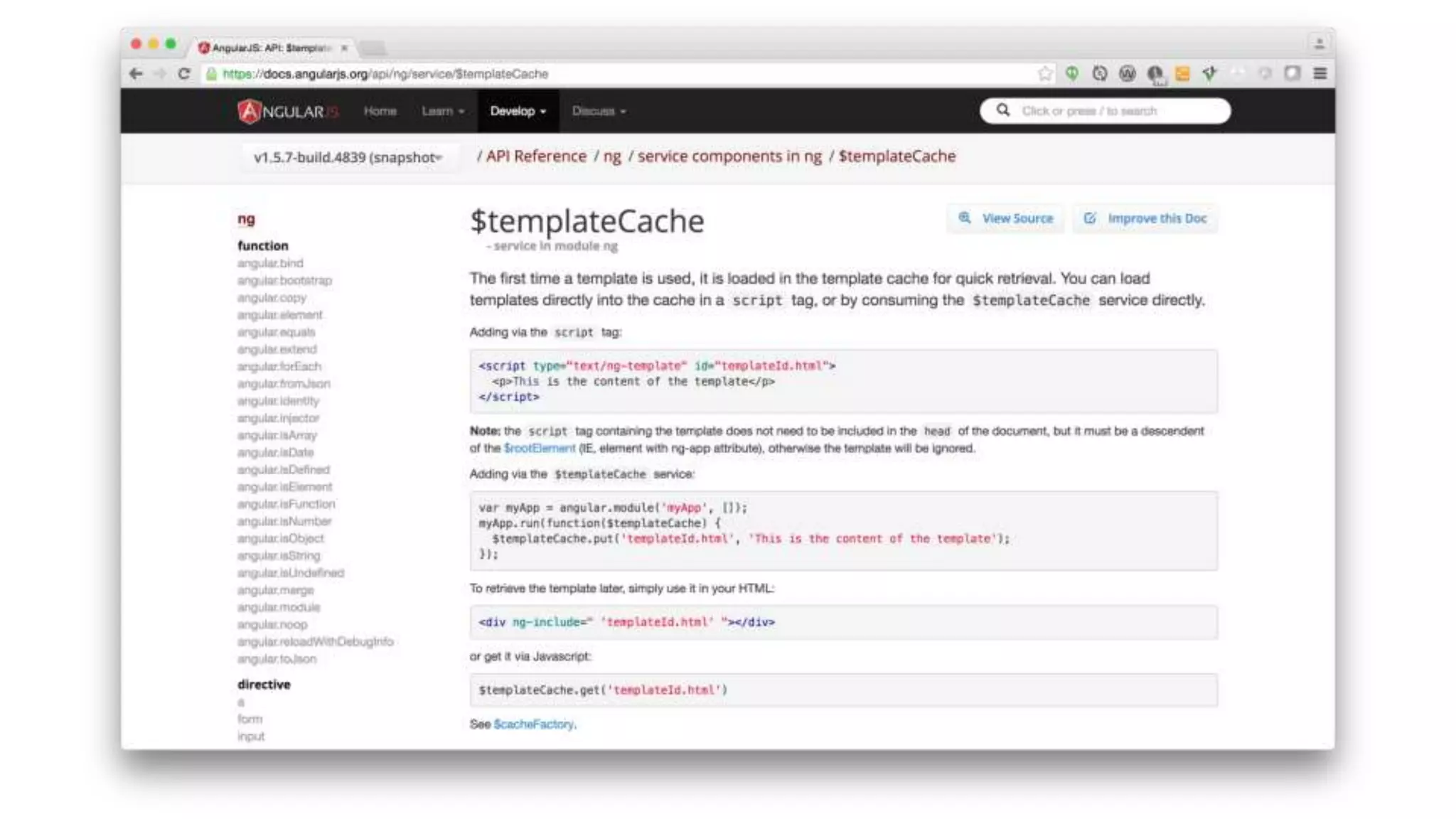This screenshot has height=819, width=1456.
Task: Click the WordPress-style W extension icon
Action: pyautogui.click(x=1127, y=73)
